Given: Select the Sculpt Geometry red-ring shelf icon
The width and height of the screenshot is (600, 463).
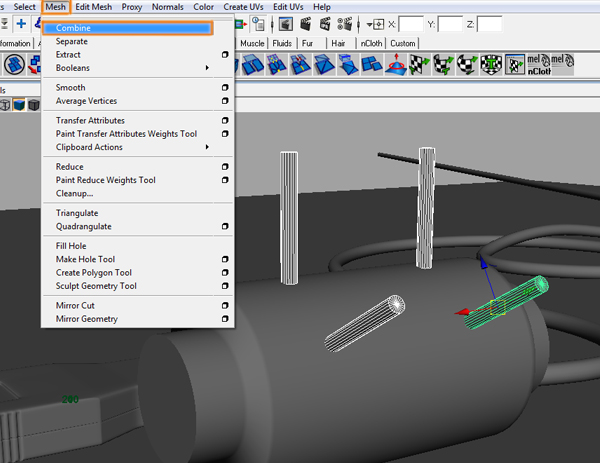Looking at the screenshot, I should point(396,64).
